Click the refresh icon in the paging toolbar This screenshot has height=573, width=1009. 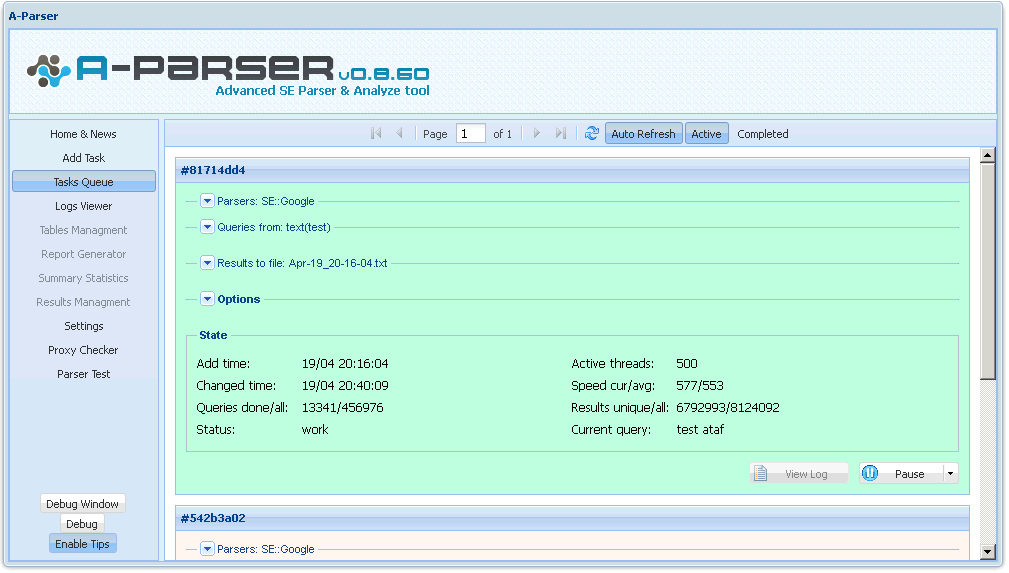tap(592, 133)
